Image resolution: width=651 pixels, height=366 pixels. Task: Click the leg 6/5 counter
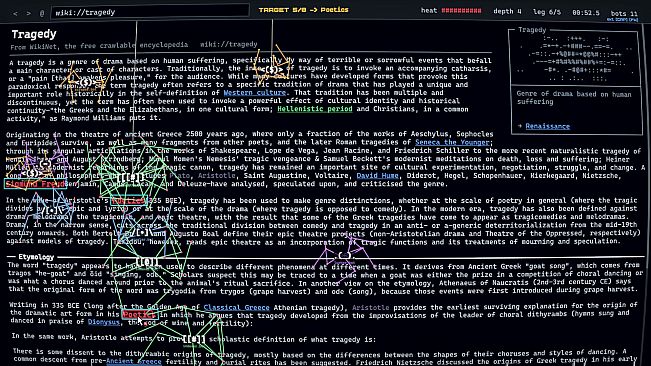click(x=547, y=12)
